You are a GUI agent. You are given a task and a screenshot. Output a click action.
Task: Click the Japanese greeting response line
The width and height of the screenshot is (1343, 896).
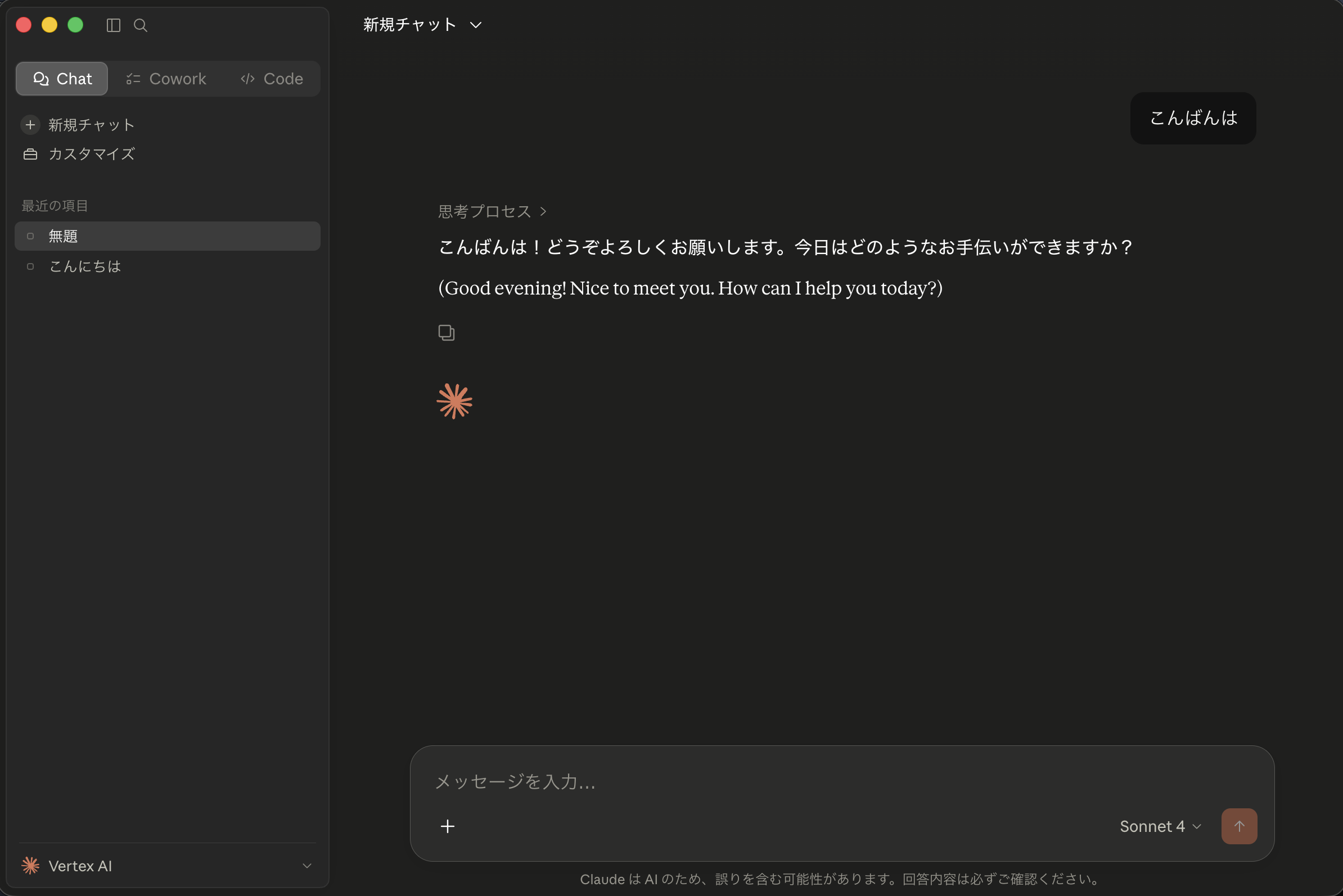786,247
